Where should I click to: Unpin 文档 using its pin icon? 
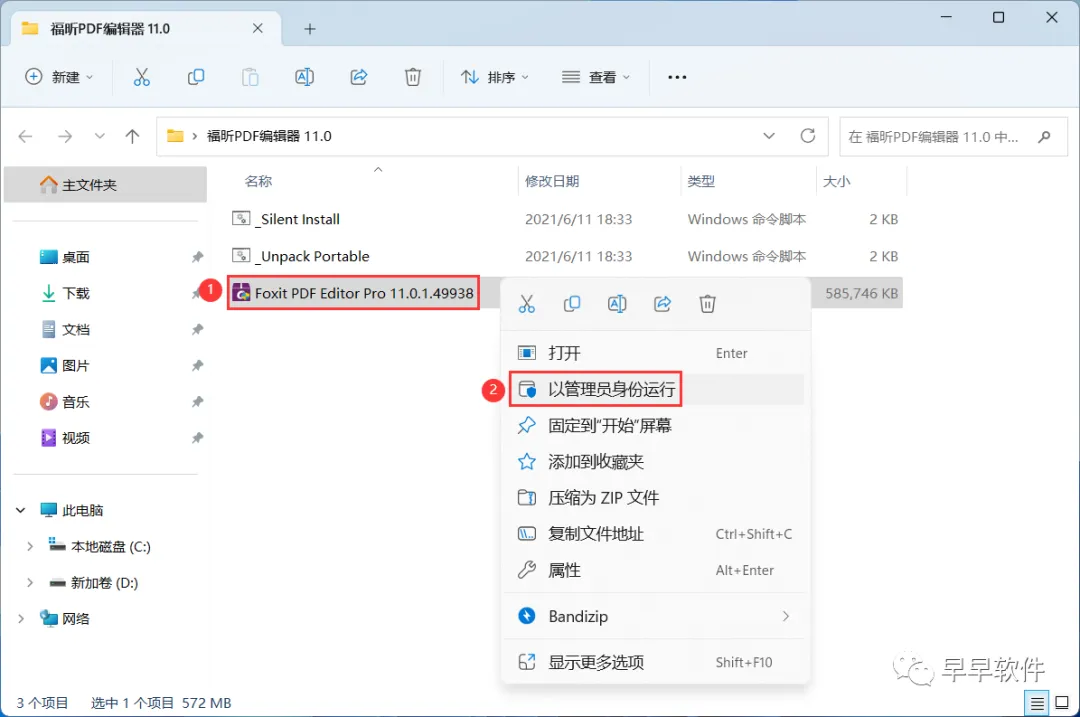(197, 329)
